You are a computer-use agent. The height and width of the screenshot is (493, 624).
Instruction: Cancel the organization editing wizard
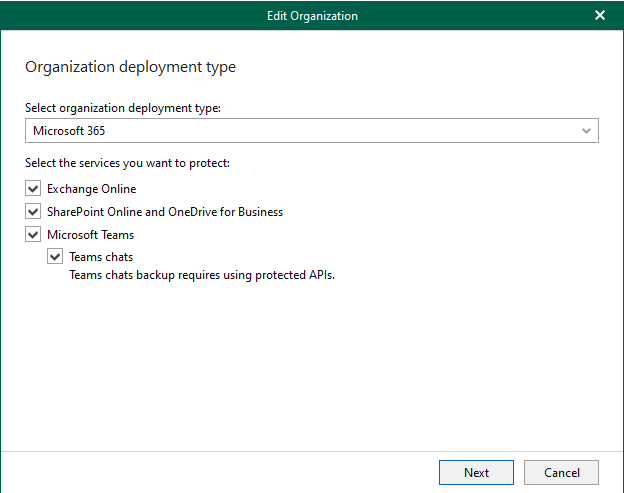(x=561, y=473)
